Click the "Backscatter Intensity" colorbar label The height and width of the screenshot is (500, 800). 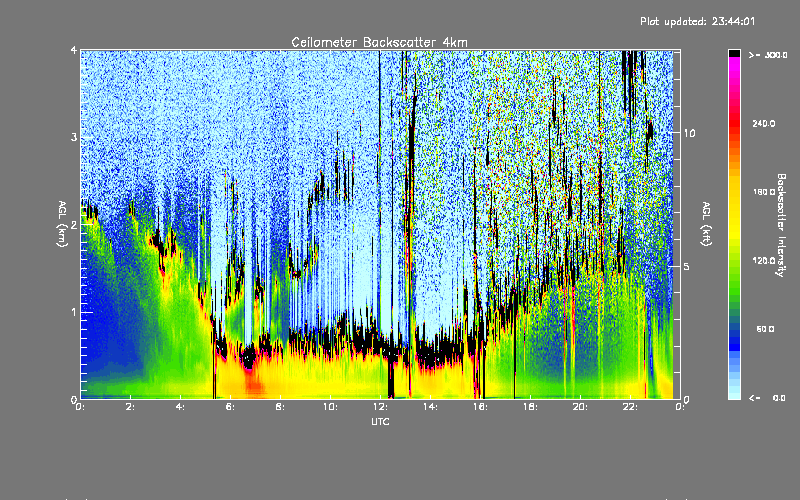781,225
